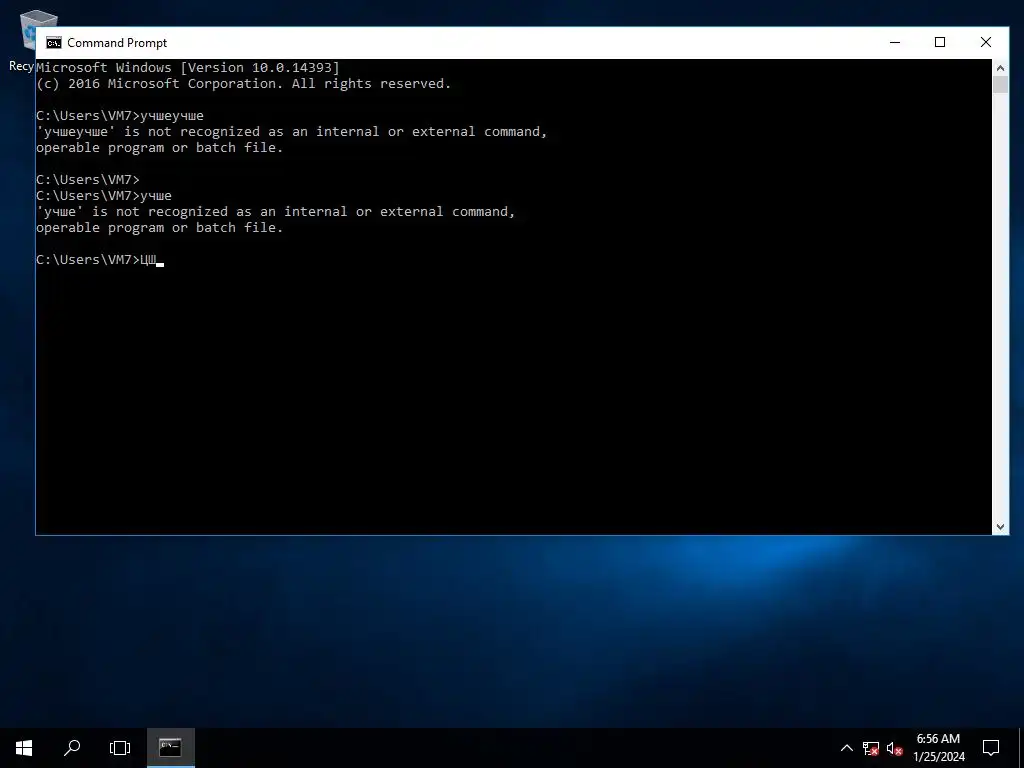Close the Command Prompt window
Image resolution: width=1024 pixels, height=768 pixels.
point(985,42)
